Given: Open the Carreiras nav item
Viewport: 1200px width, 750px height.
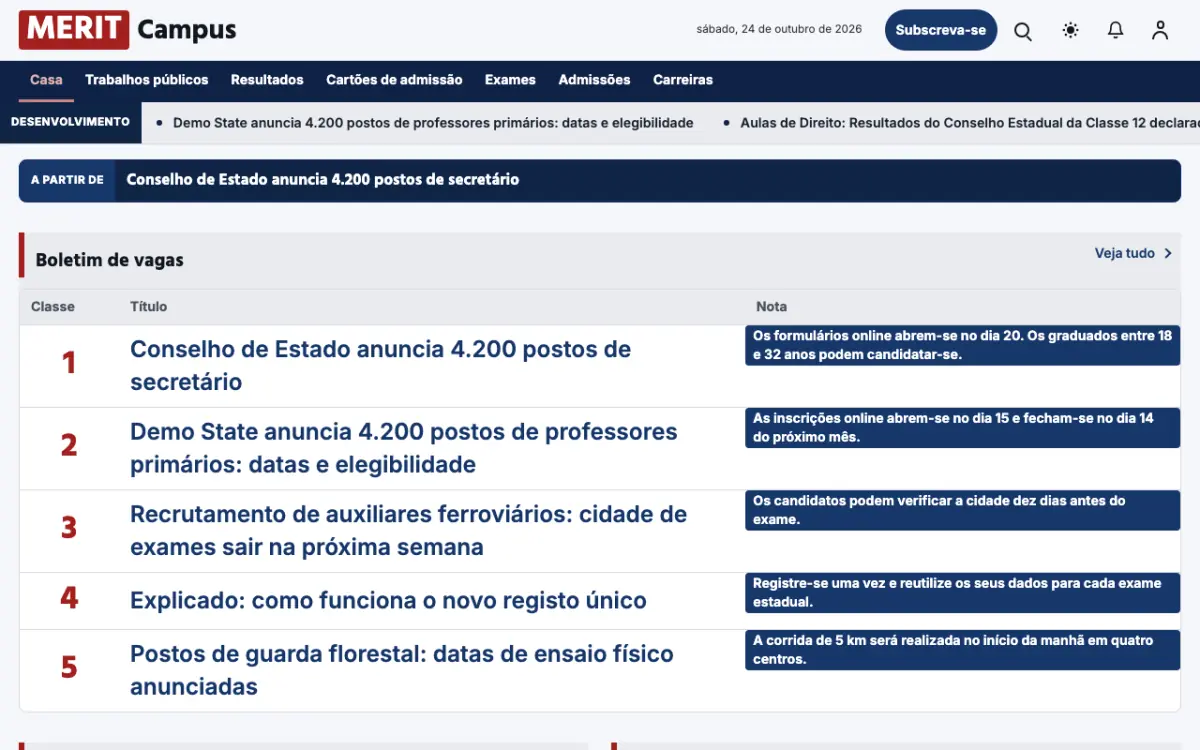Looking at the screenshot, I should pyautogui.click(x=683, y=80).
